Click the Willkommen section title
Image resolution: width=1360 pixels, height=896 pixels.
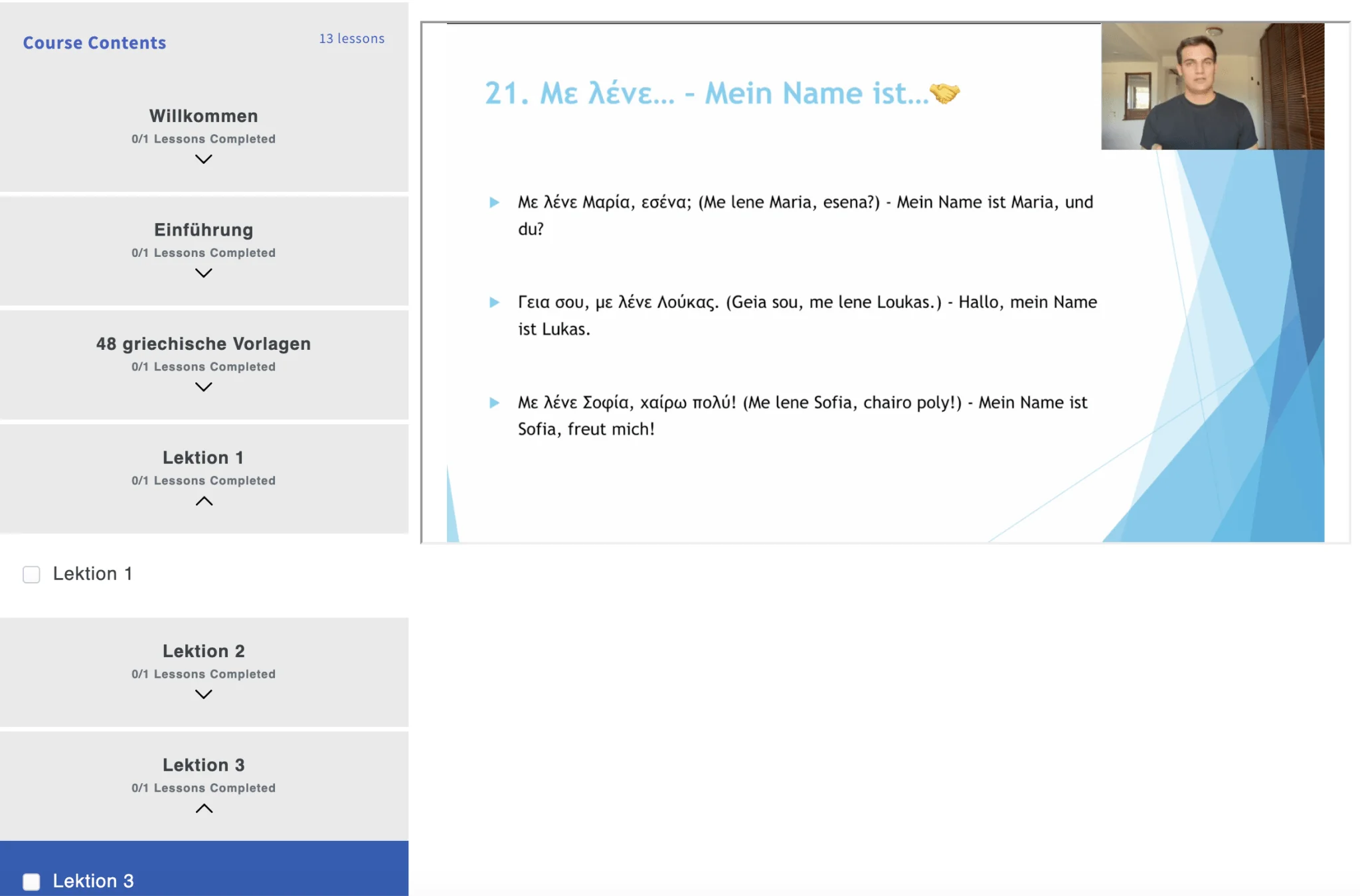(x=203, y=115)
